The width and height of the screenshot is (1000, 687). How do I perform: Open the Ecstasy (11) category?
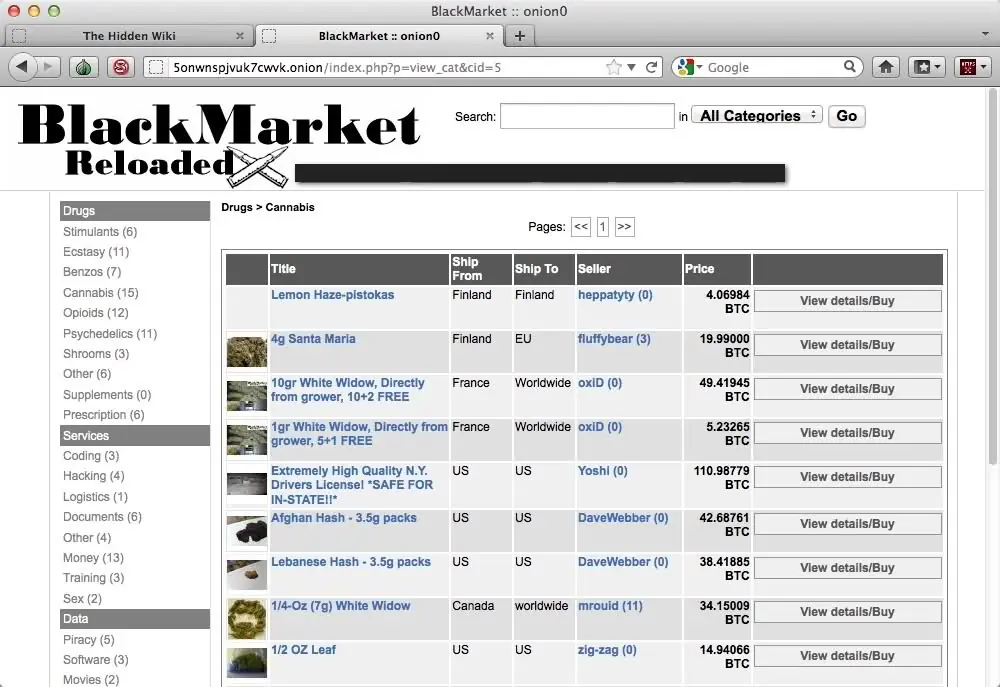point(96,252)
